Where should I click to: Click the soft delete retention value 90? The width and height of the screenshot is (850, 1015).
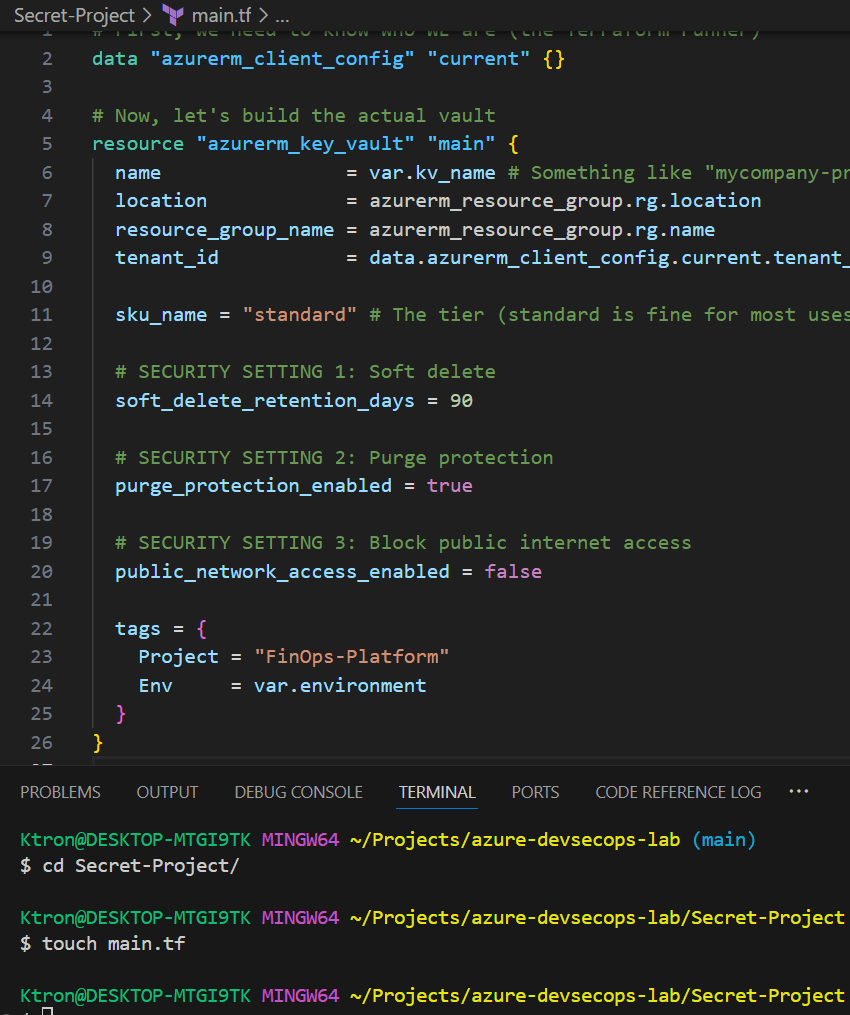pyautogui.click(x=461, y=401)
